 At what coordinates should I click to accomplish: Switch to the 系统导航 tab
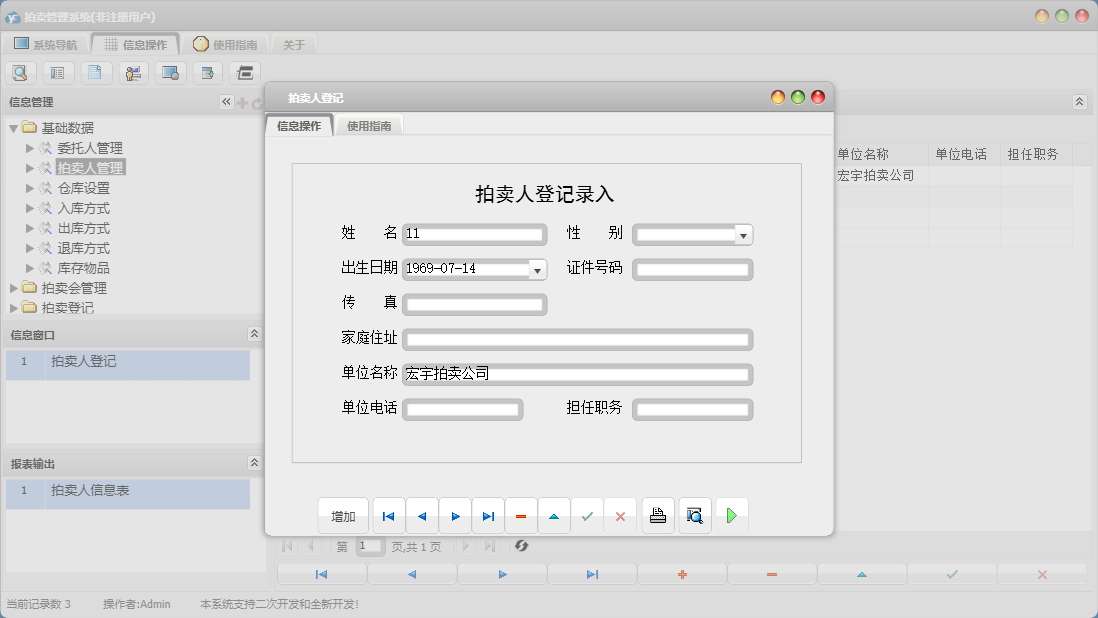[45, 43]
